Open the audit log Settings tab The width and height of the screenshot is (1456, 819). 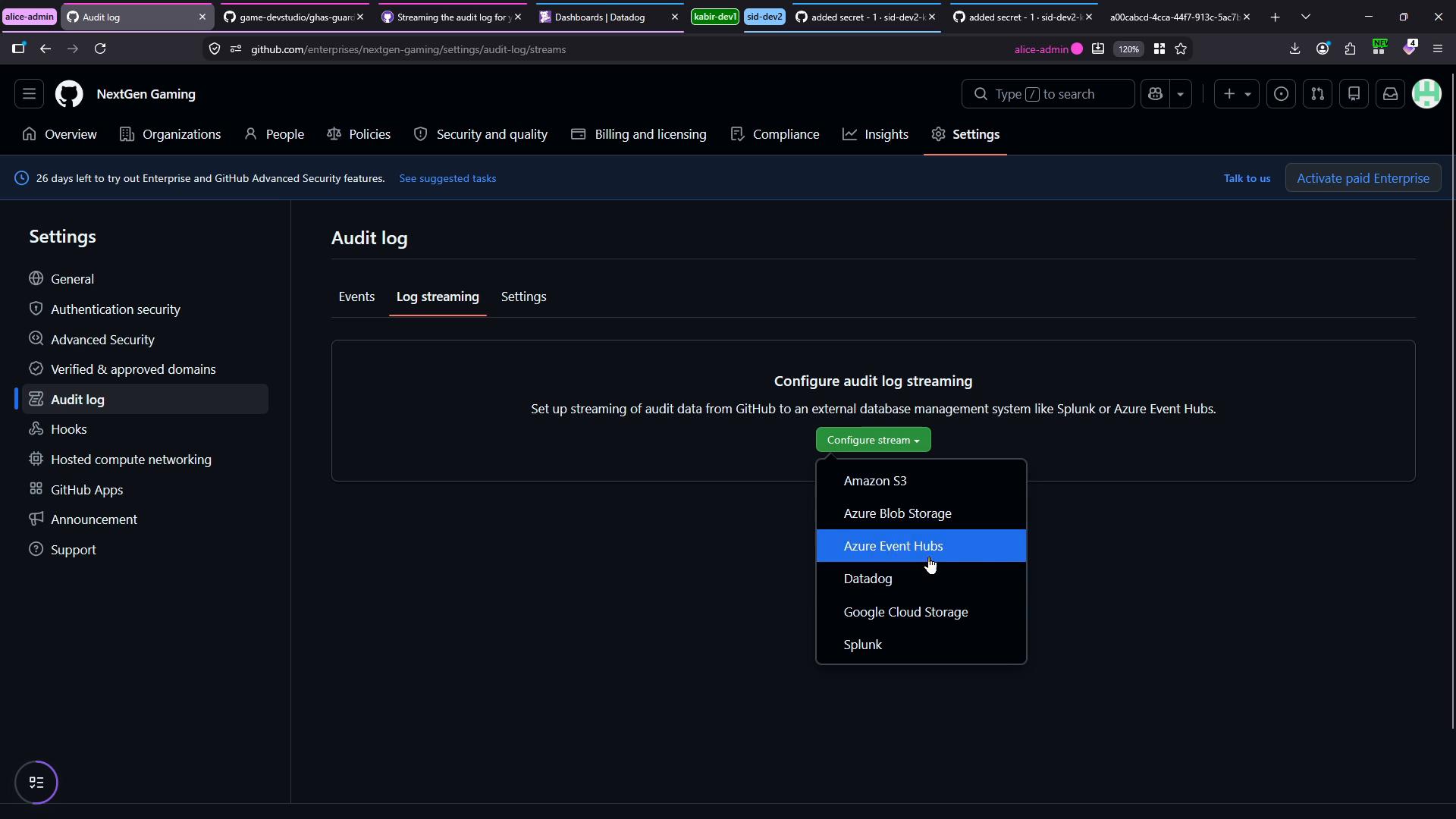point(523,297)
